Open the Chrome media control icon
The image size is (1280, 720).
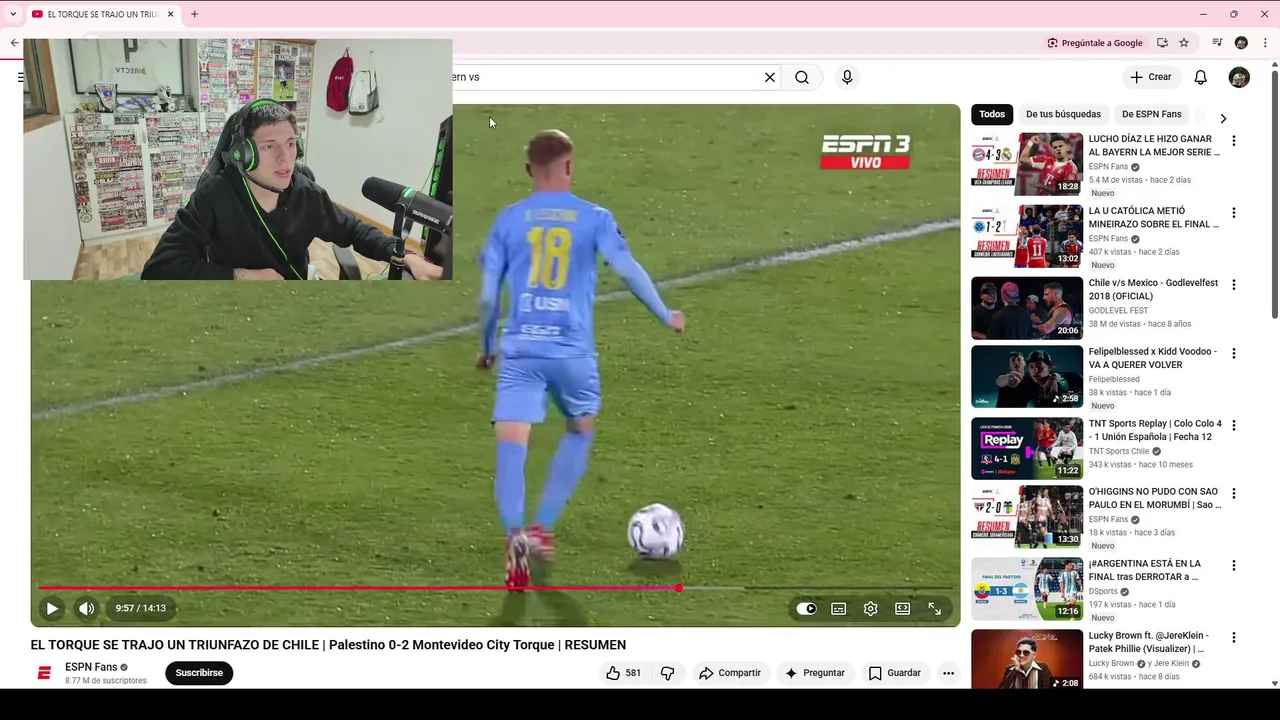click(1217, 43)
